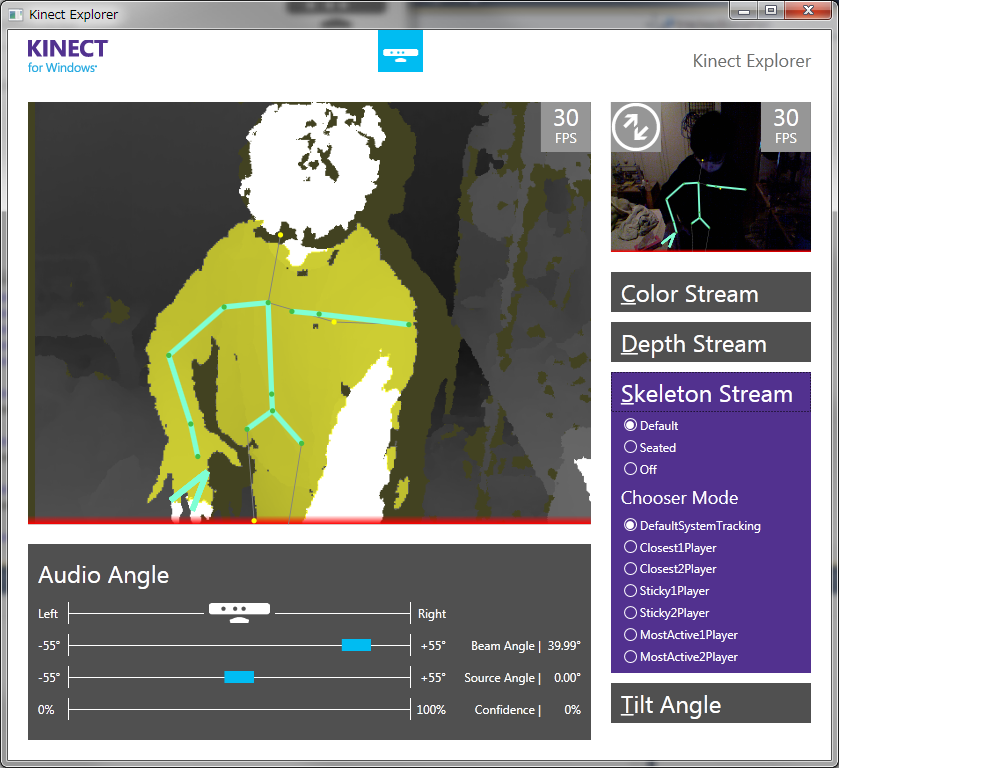This screenshot has height=768, width=1008.
Task: Click the 30 FPS badge on depth view
Action: pyautogui.click(x=566, y=127)
